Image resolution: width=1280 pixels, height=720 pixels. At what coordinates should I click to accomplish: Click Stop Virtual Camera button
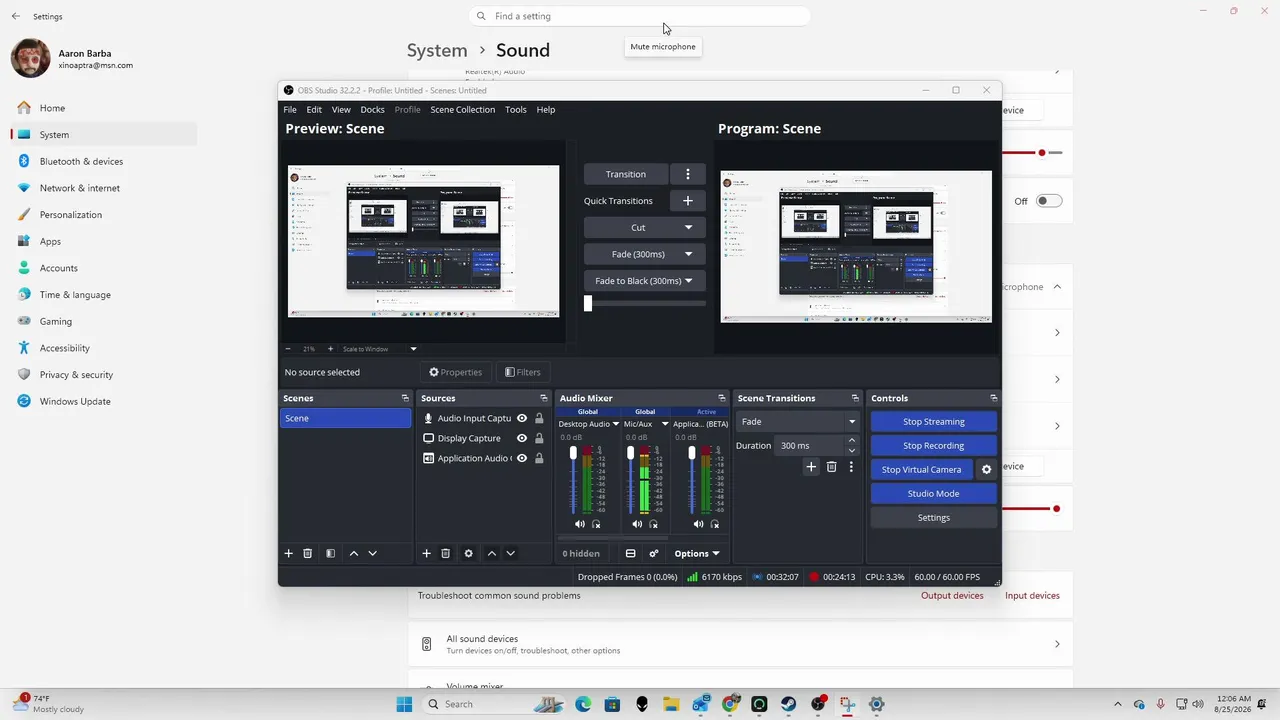pyautogui.click(x=921, y=469)
